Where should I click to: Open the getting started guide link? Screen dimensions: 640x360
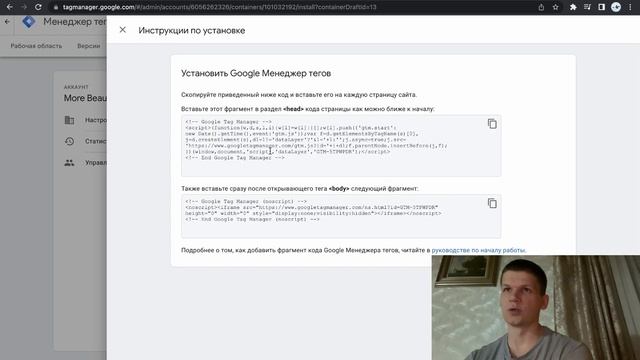pos(478,250)
